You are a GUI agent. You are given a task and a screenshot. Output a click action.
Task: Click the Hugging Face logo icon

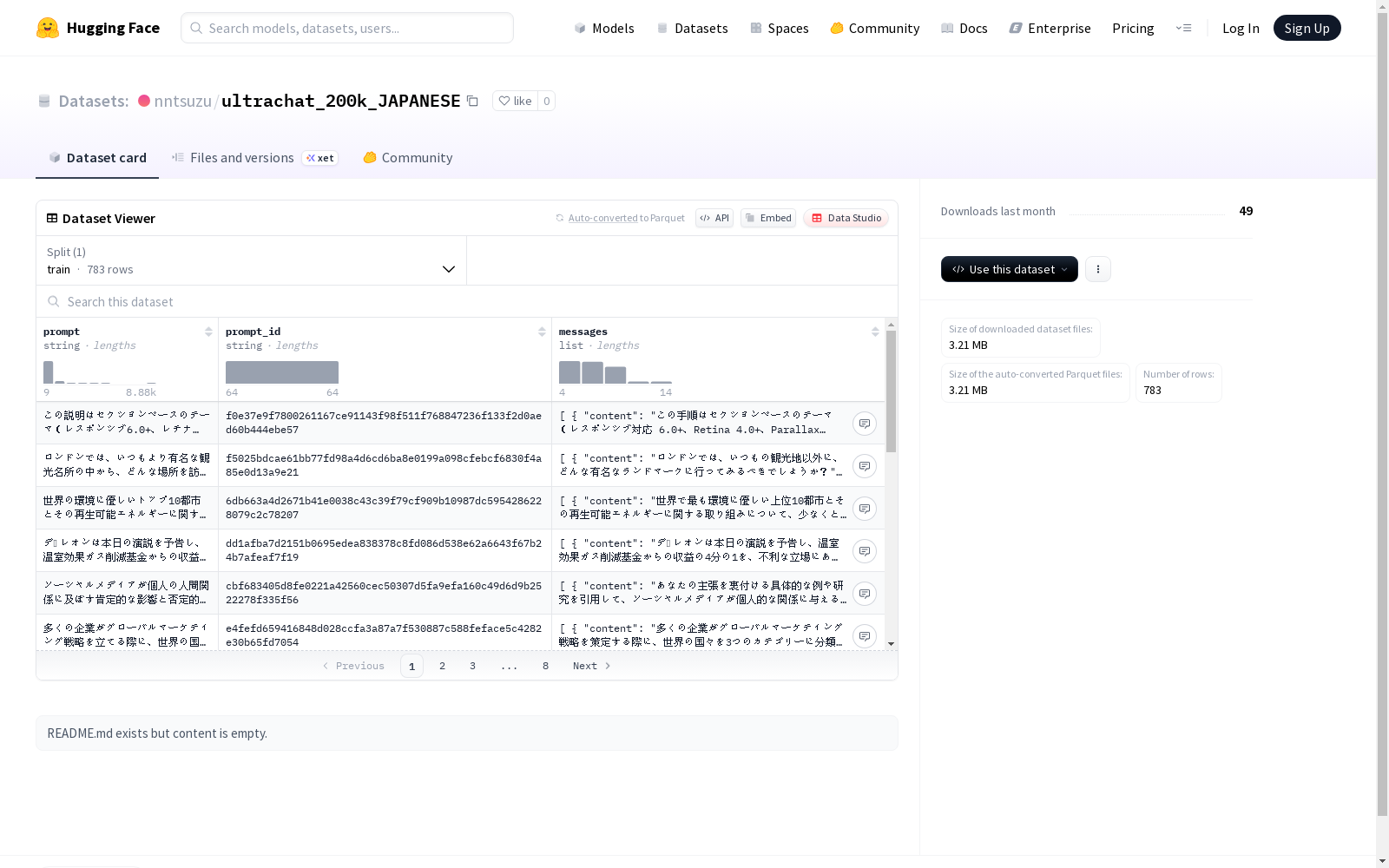click(48, 28)
